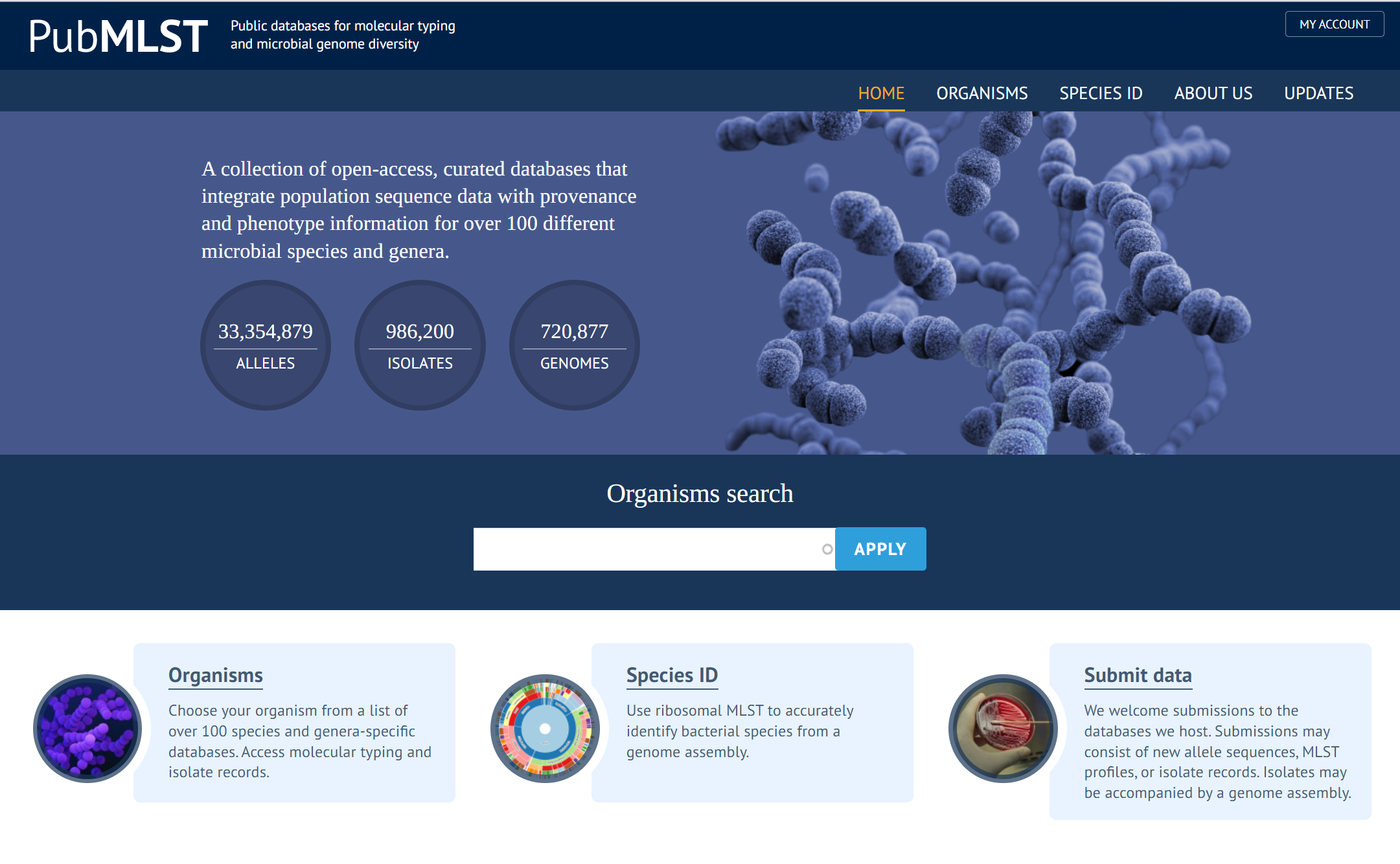
Task: Click the PubMLST logo
Action: click(119, 36)
